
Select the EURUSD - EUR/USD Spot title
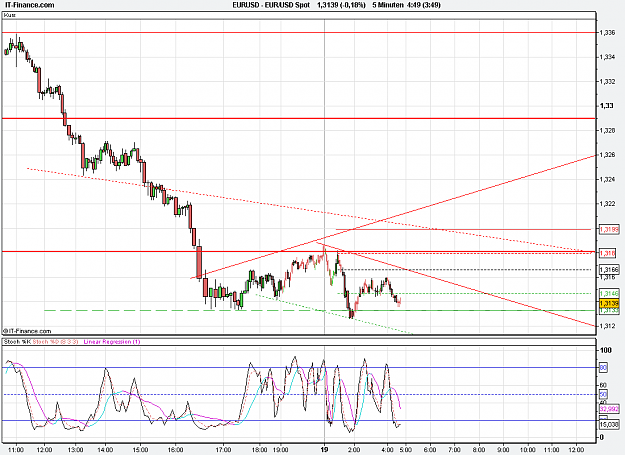click(x=271, y=5)
